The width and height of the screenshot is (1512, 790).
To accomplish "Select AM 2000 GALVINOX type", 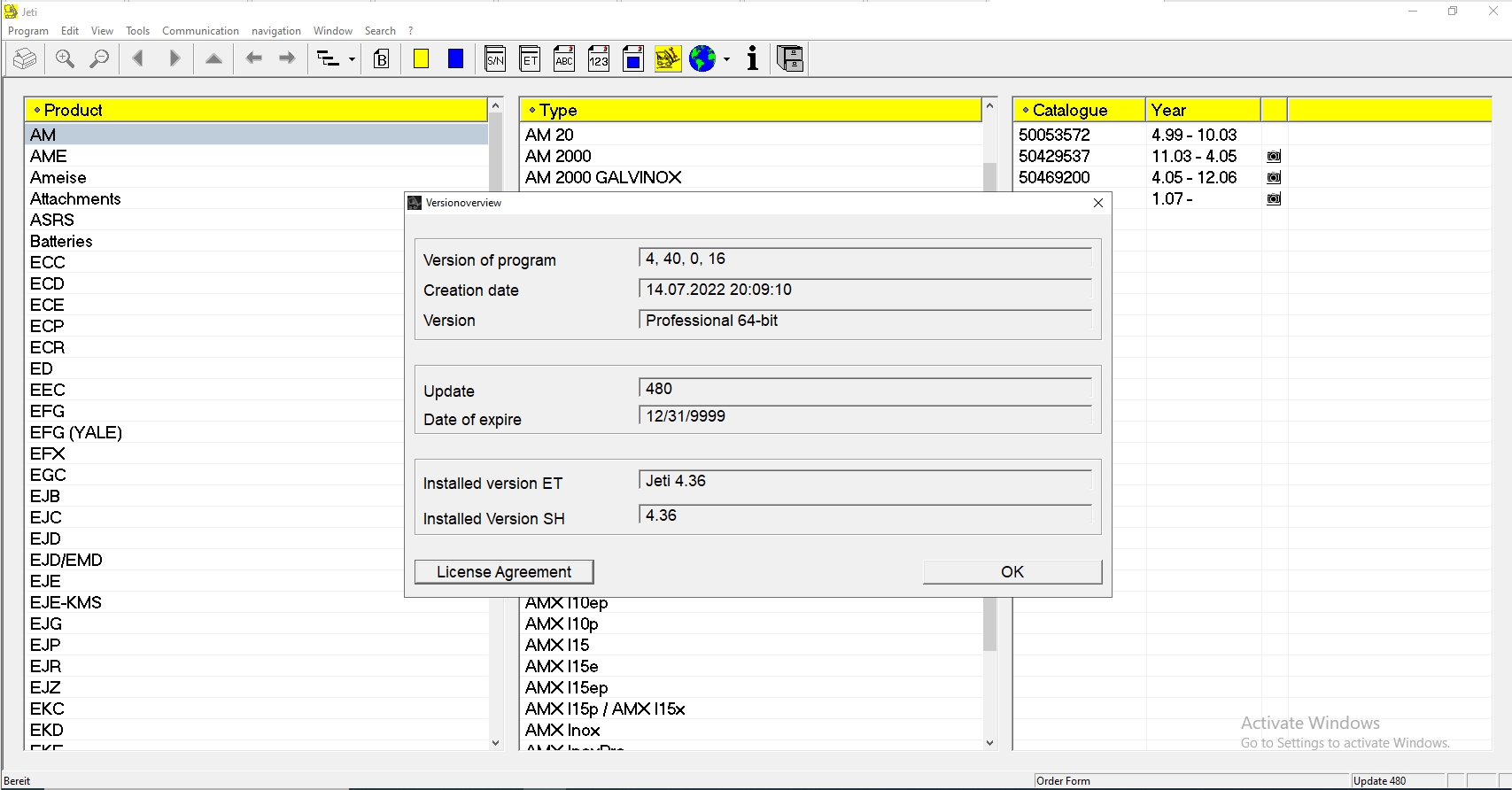I will (x=750, y=177).
